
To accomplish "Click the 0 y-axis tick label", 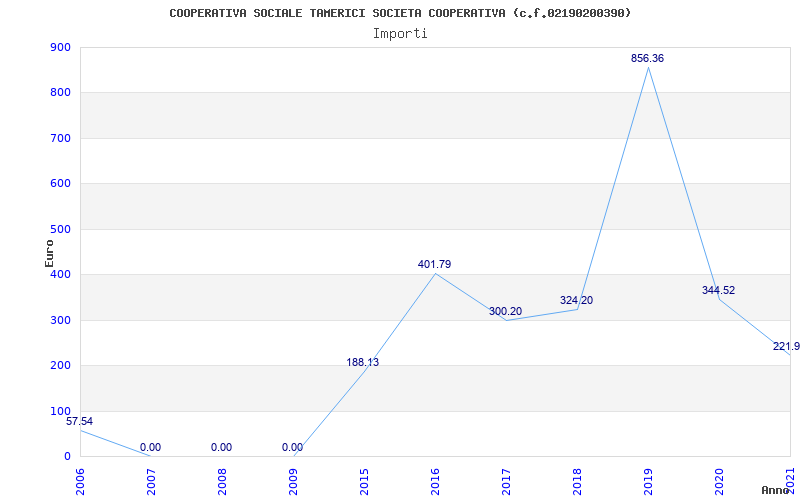I will coord(67,457).
